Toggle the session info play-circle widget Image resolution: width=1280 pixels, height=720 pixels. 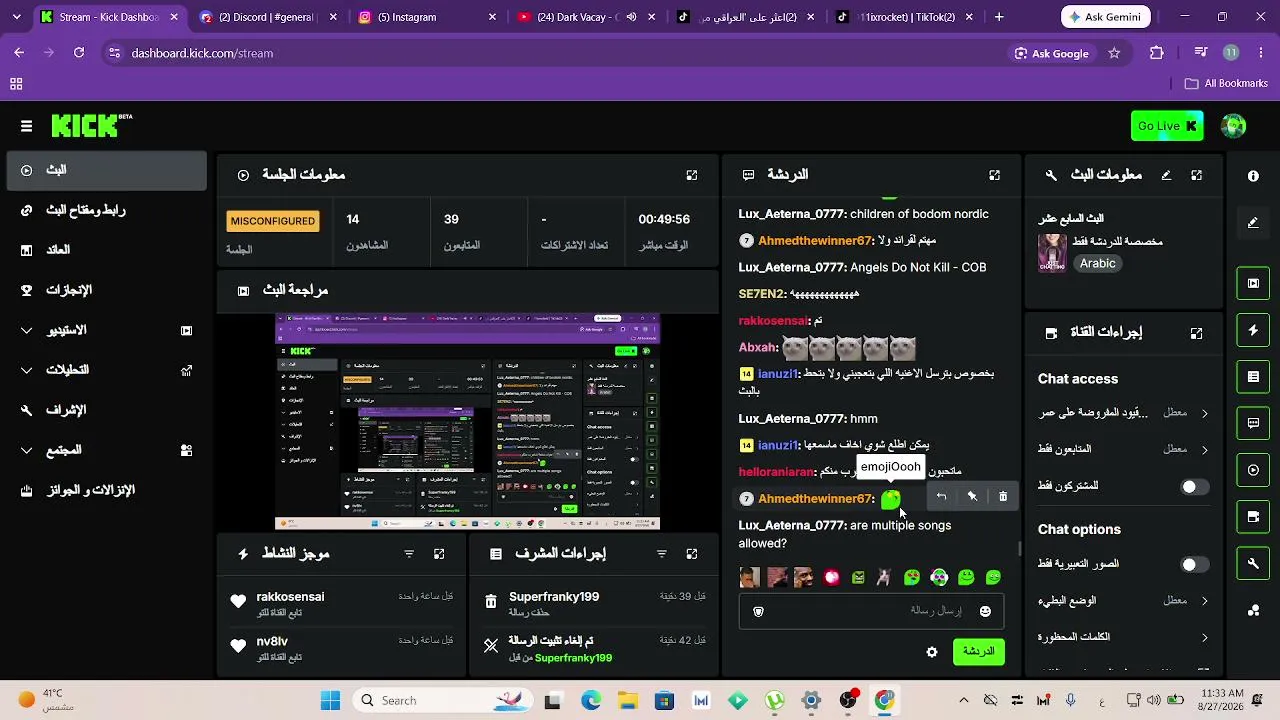[x=1254, y=470]
